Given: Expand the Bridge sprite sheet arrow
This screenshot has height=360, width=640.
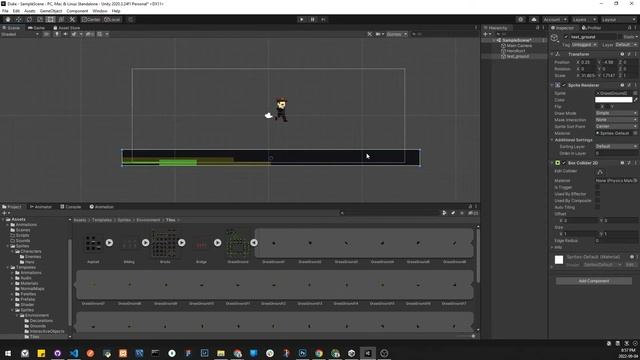Looking at the screenshot, I should coord(218,243).
